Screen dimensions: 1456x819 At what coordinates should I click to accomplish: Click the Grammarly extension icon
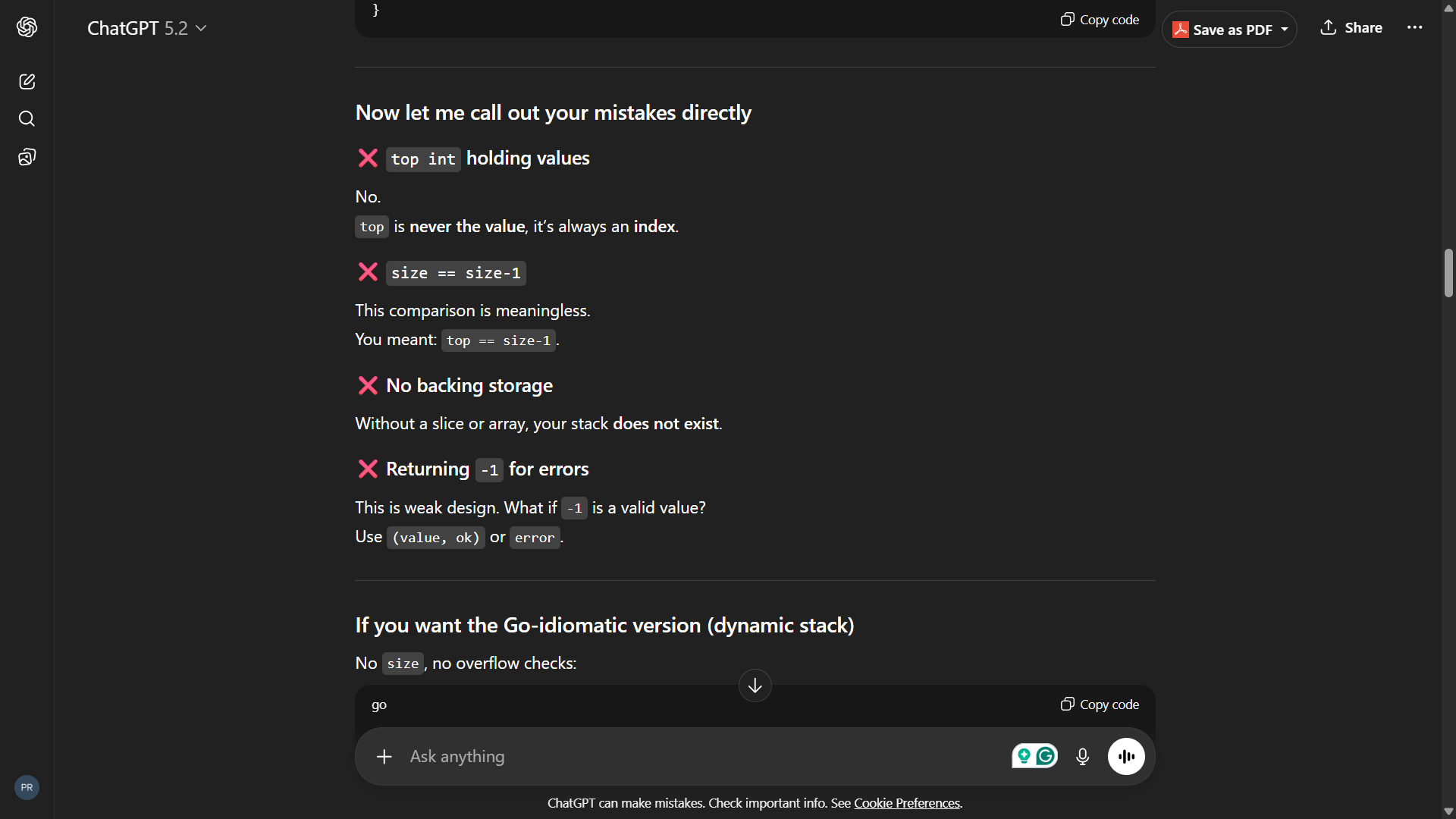[1046, 756]
